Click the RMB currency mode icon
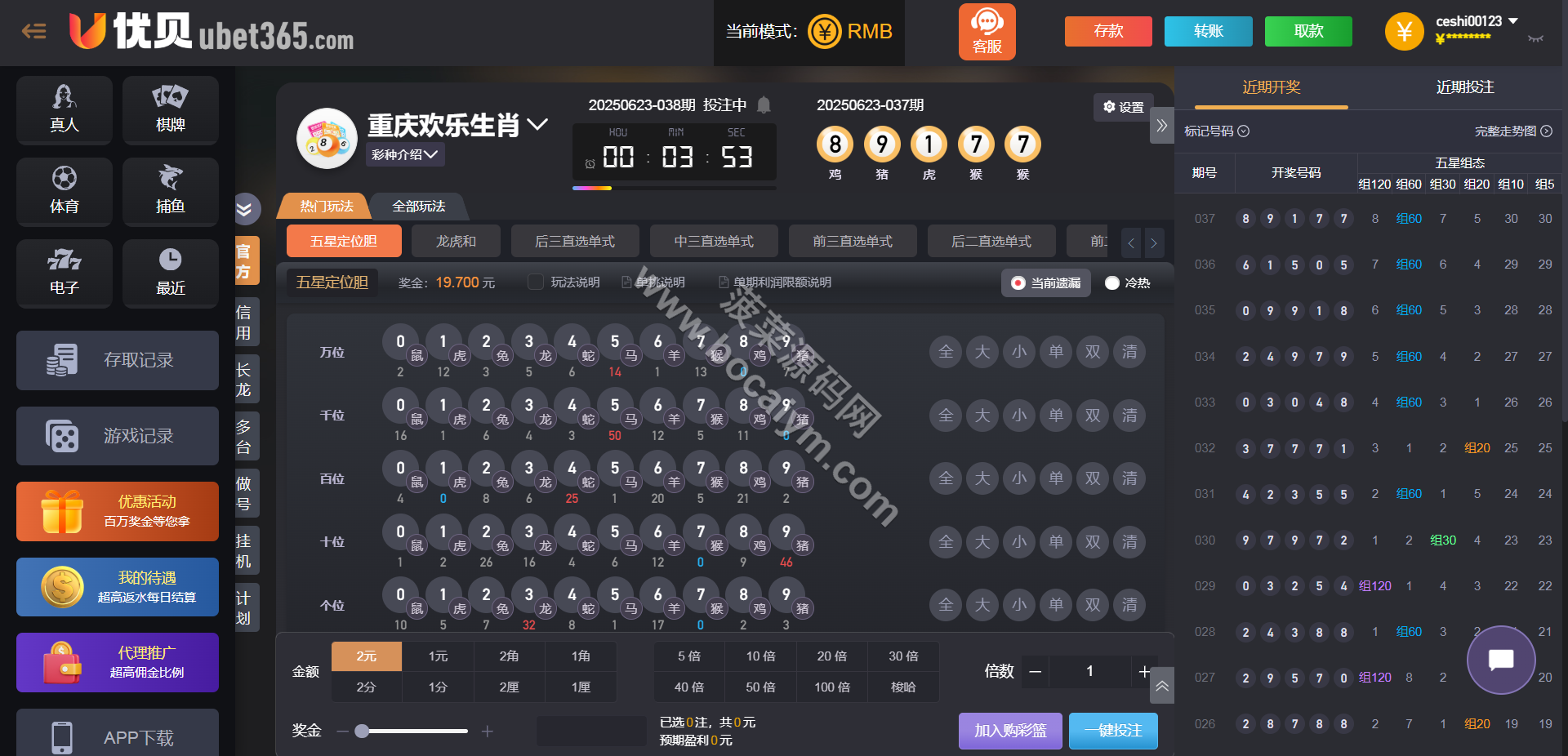 click(825, 32)
